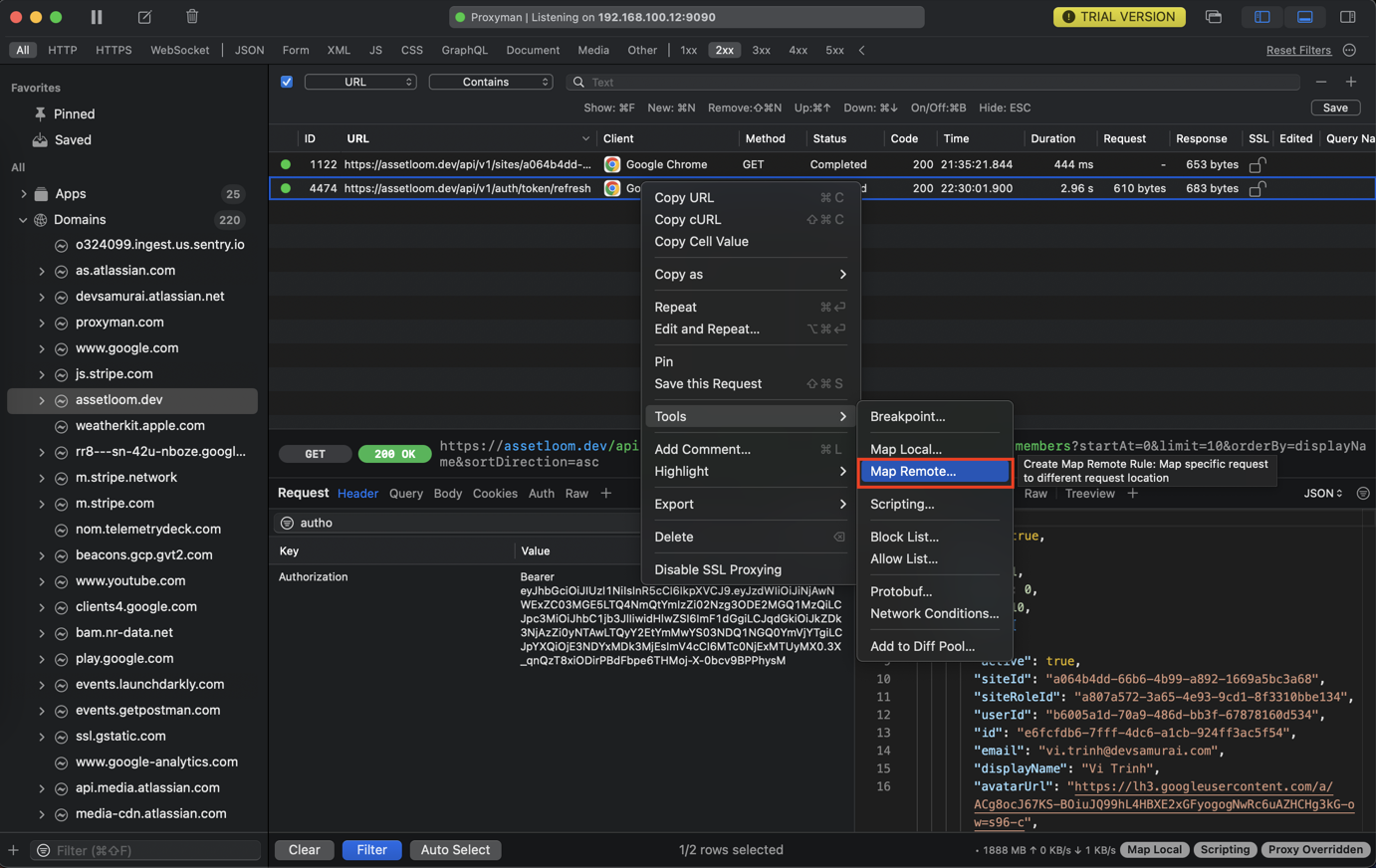
Task: Switch to the Query request tab
Action: point(406,494)
